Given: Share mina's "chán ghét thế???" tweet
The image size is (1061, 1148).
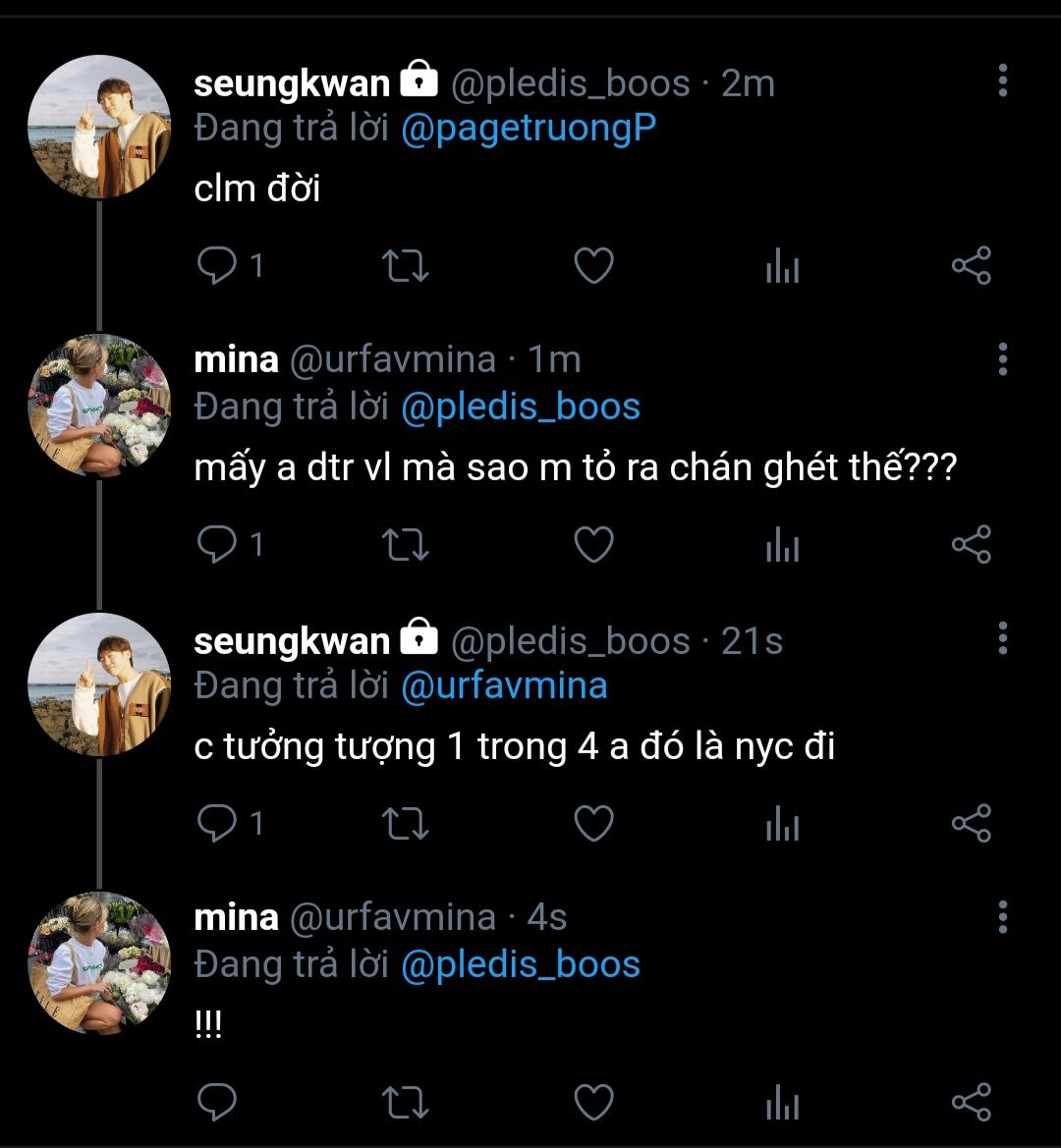Looking at the screenshot, I should pyautogui.click(x=971, y=544).
